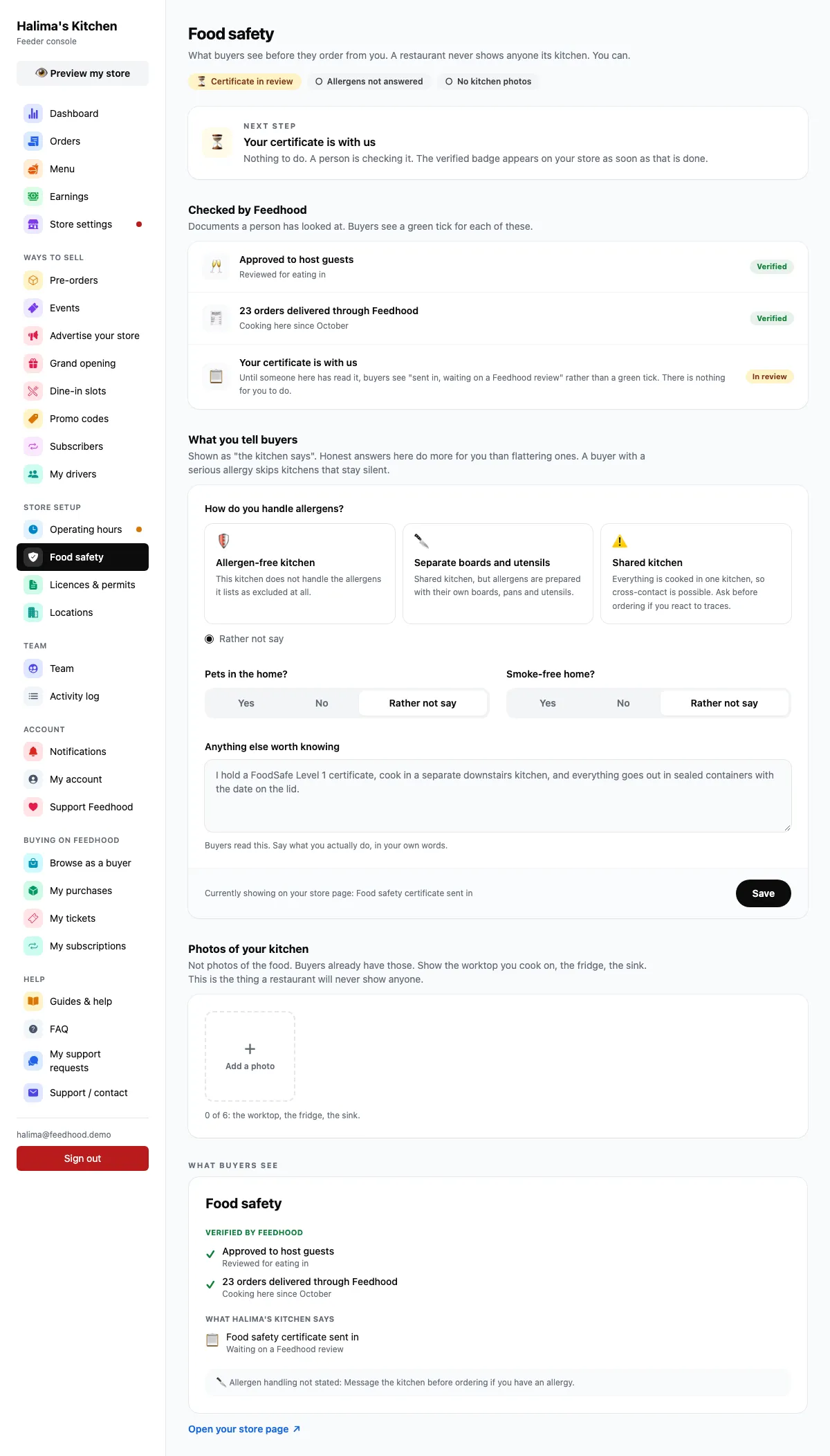Click the Team members icon

click(x=33, y=668)
